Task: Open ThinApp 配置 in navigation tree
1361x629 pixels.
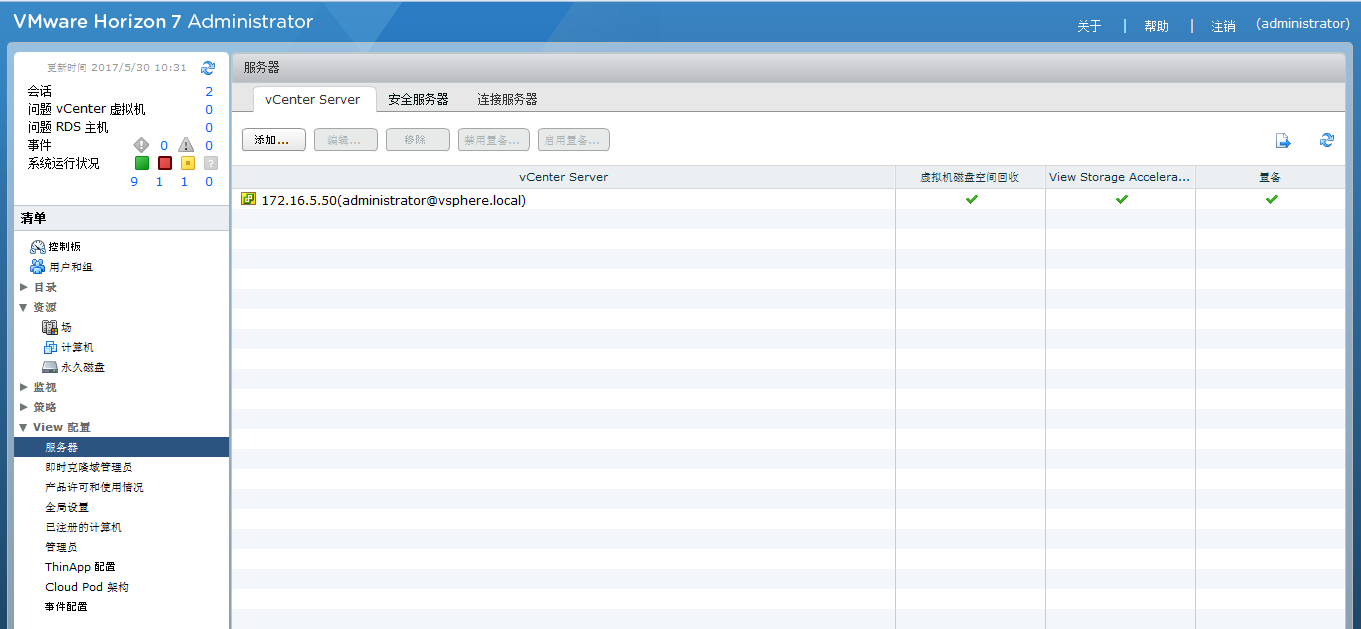Action: (x=80, y=567)
